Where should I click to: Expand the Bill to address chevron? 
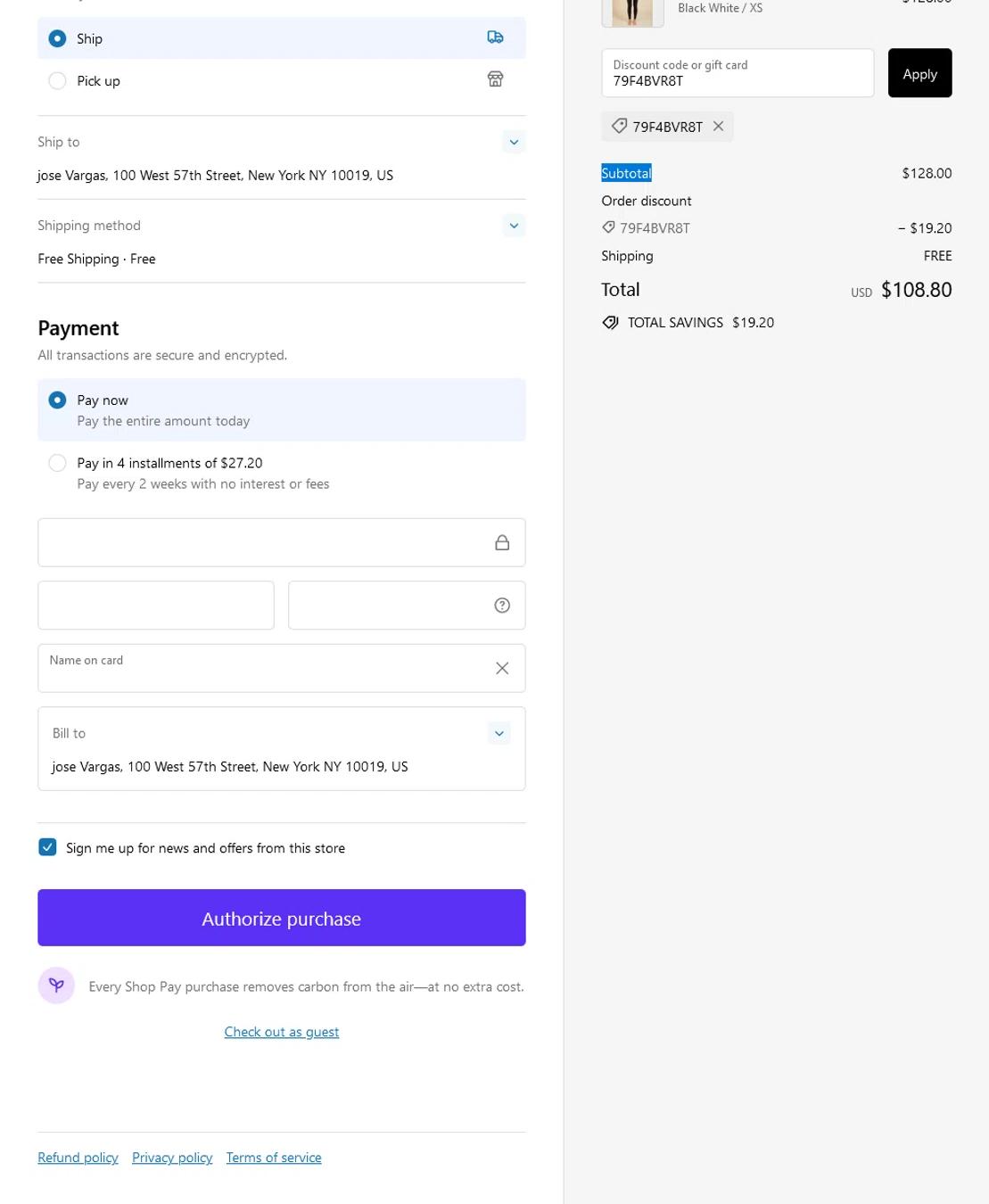pos(499,733)
